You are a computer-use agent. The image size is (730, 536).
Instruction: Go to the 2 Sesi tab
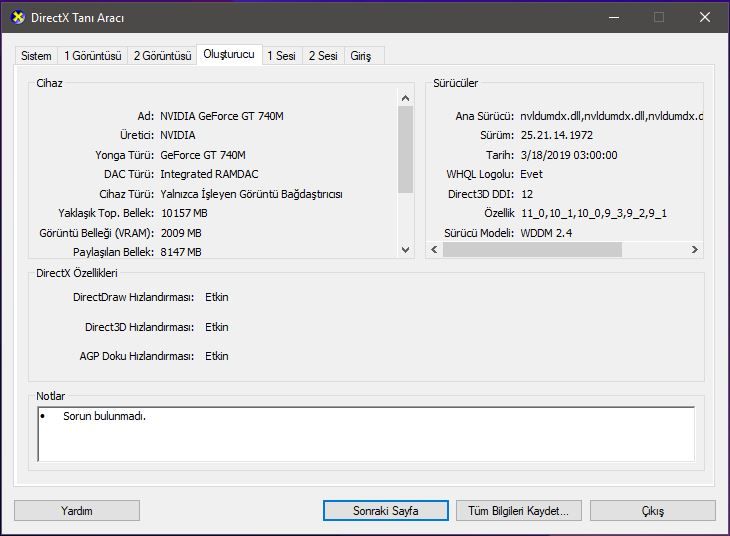pos(323,56)
